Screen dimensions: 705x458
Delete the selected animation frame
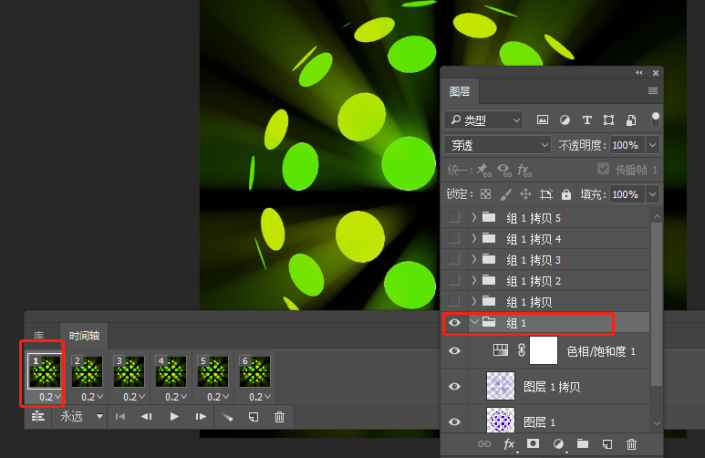click(x=280, y=416)
